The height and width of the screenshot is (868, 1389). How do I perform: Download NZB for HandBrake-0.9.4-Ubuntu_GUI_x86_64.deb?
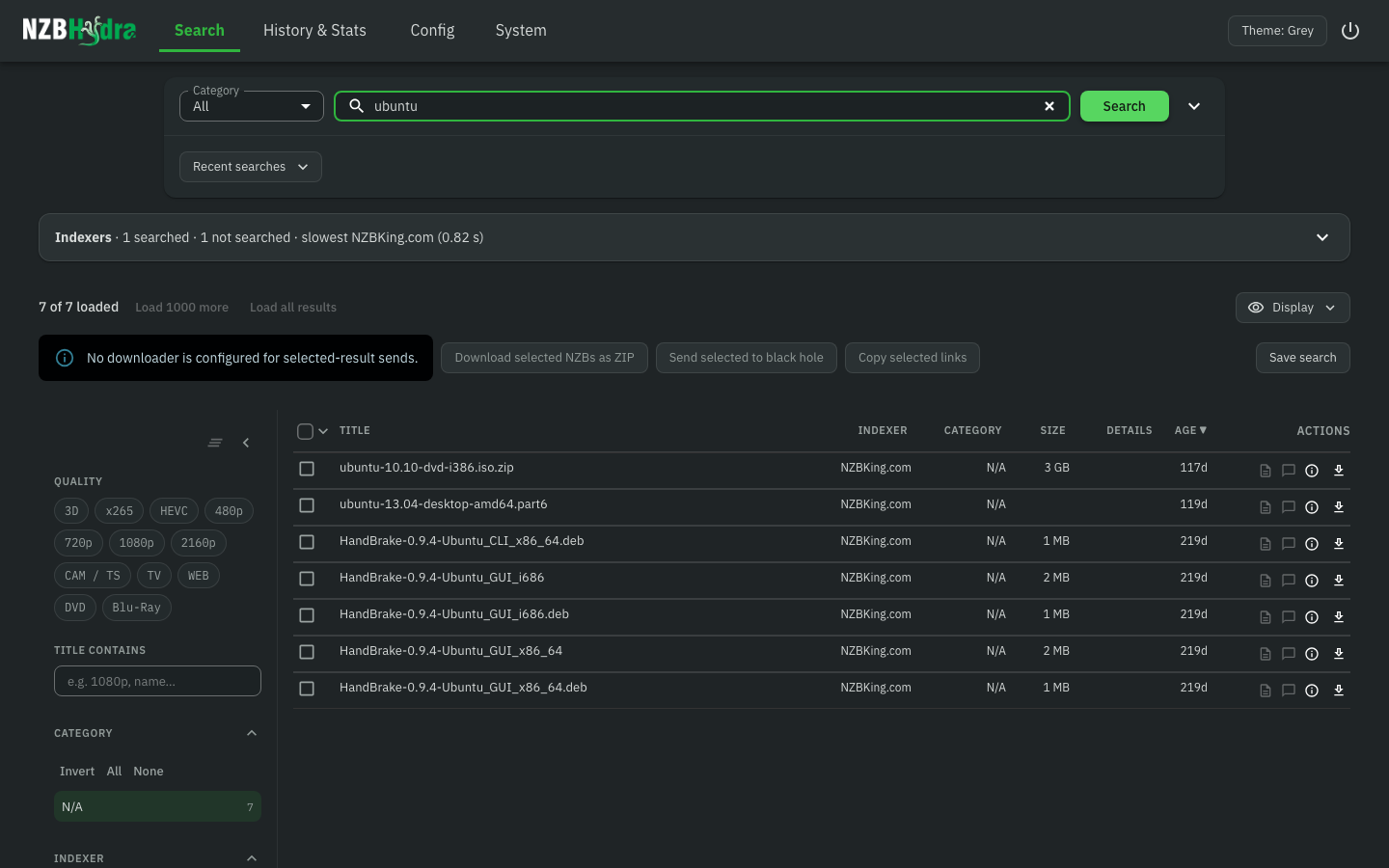point(1339,691)
